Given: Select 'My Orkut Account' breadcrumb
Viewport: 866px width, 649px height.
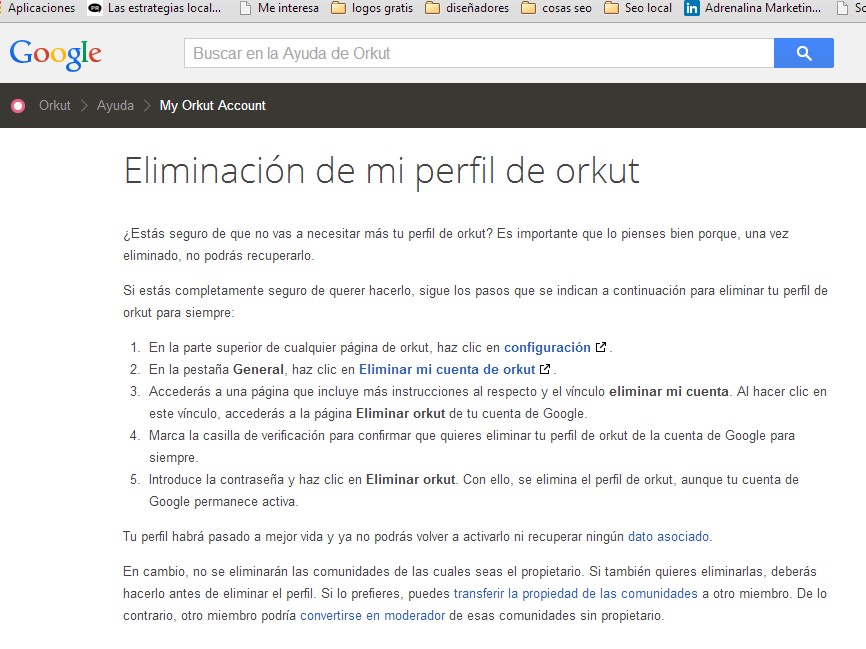Looking at the screenshot, I should 213,105.
